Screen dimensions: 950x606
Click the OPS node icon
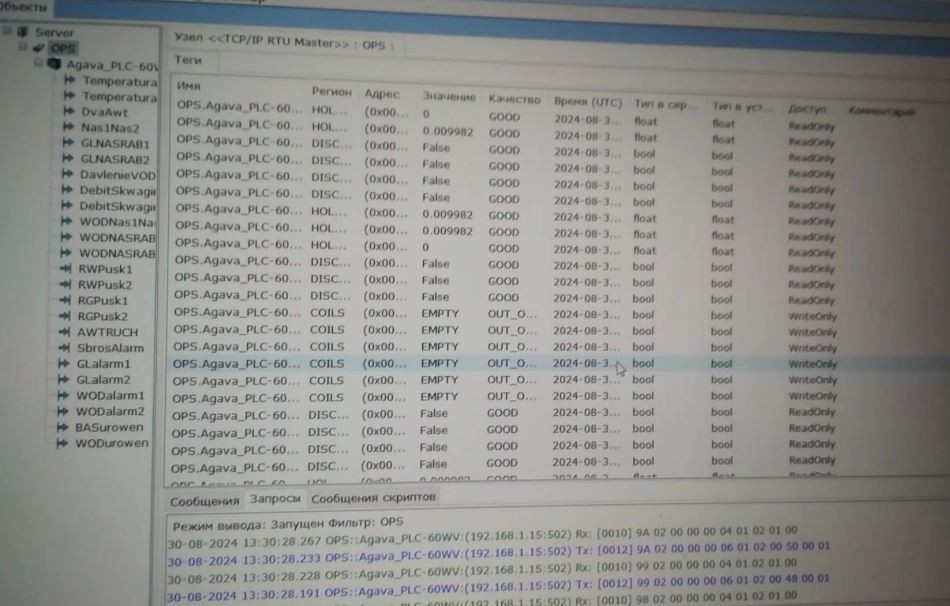pos(39,48)
